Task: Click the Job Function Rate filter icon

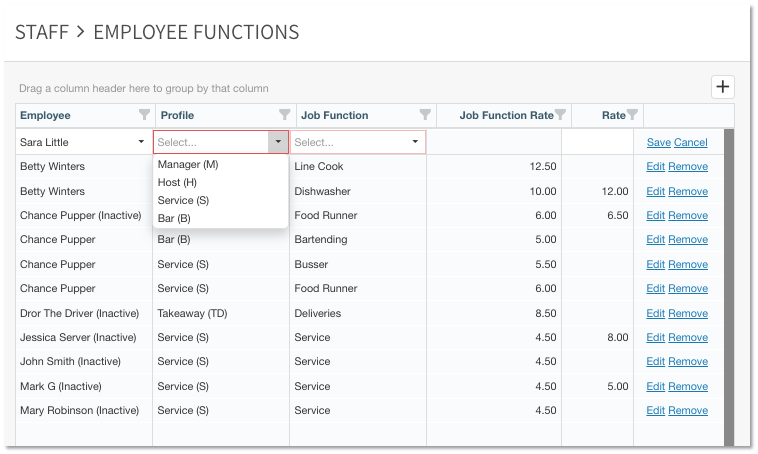Action: 560,115
